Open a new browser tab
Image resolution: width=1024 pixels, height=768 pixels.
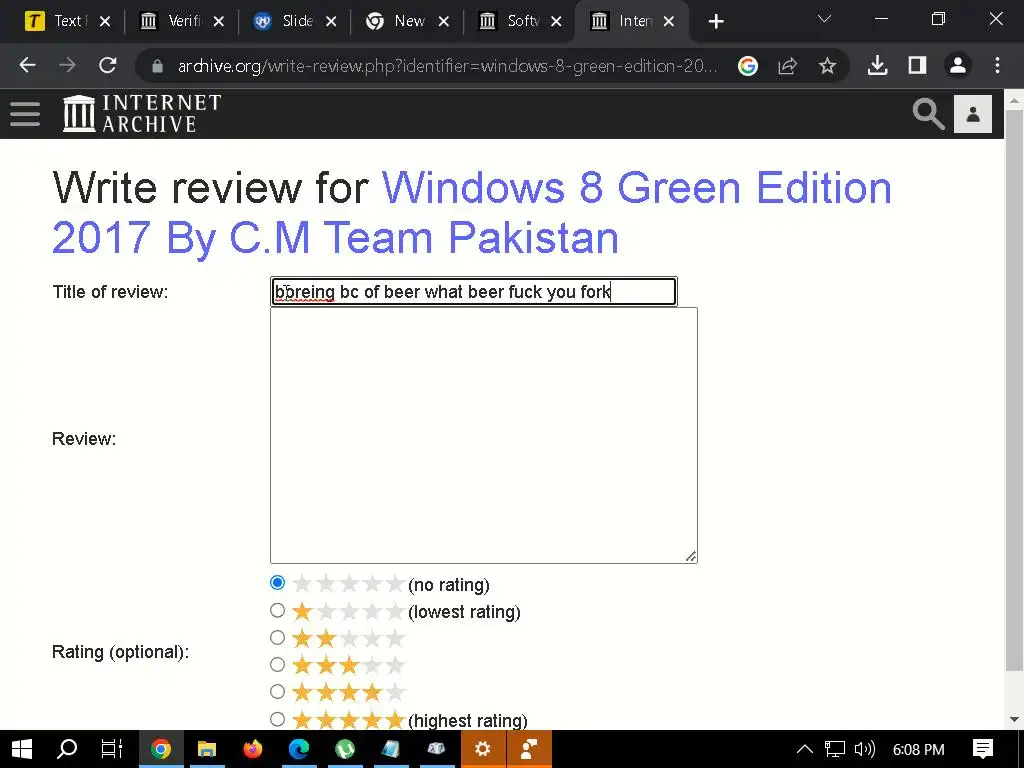(x=716, y=22)
